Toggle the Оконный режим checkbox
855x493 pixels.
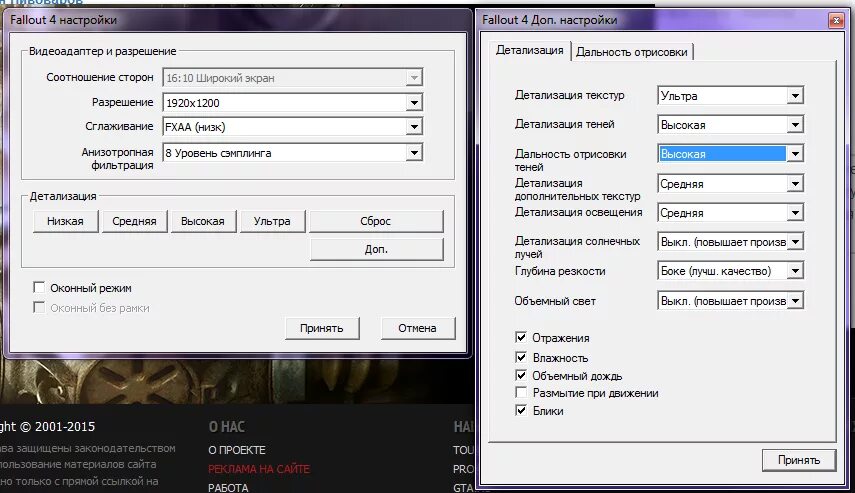click(39, 287)
